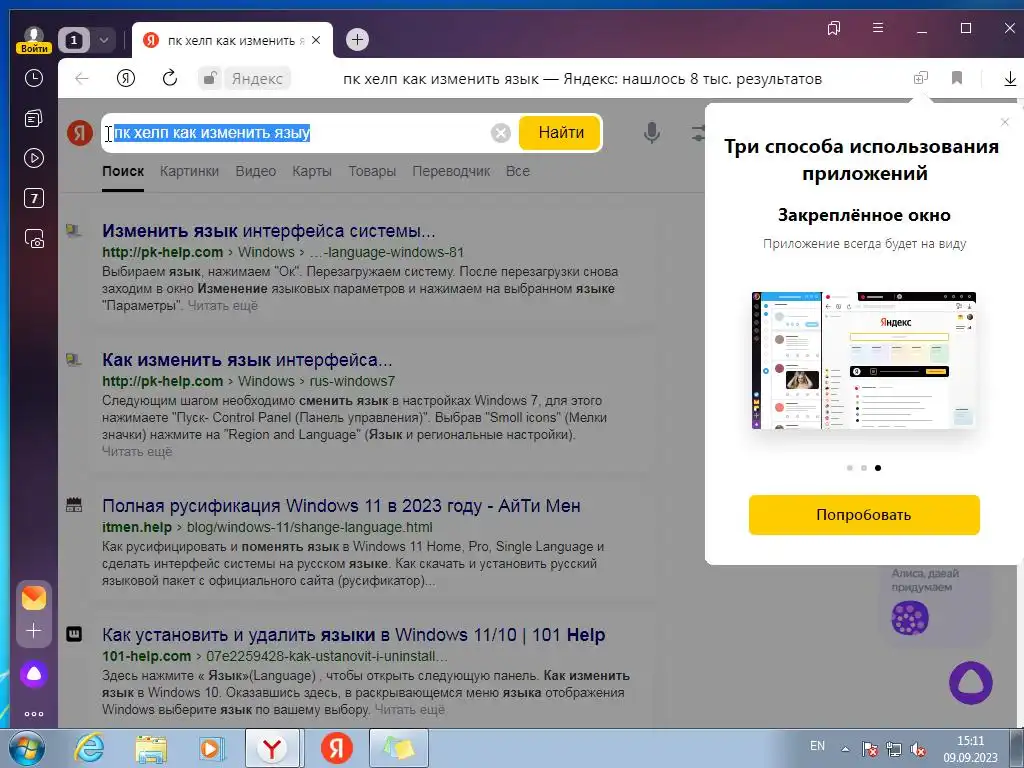Switch to Видео tab
This screenshot has width=1024, height=768.
click(255, 171)
